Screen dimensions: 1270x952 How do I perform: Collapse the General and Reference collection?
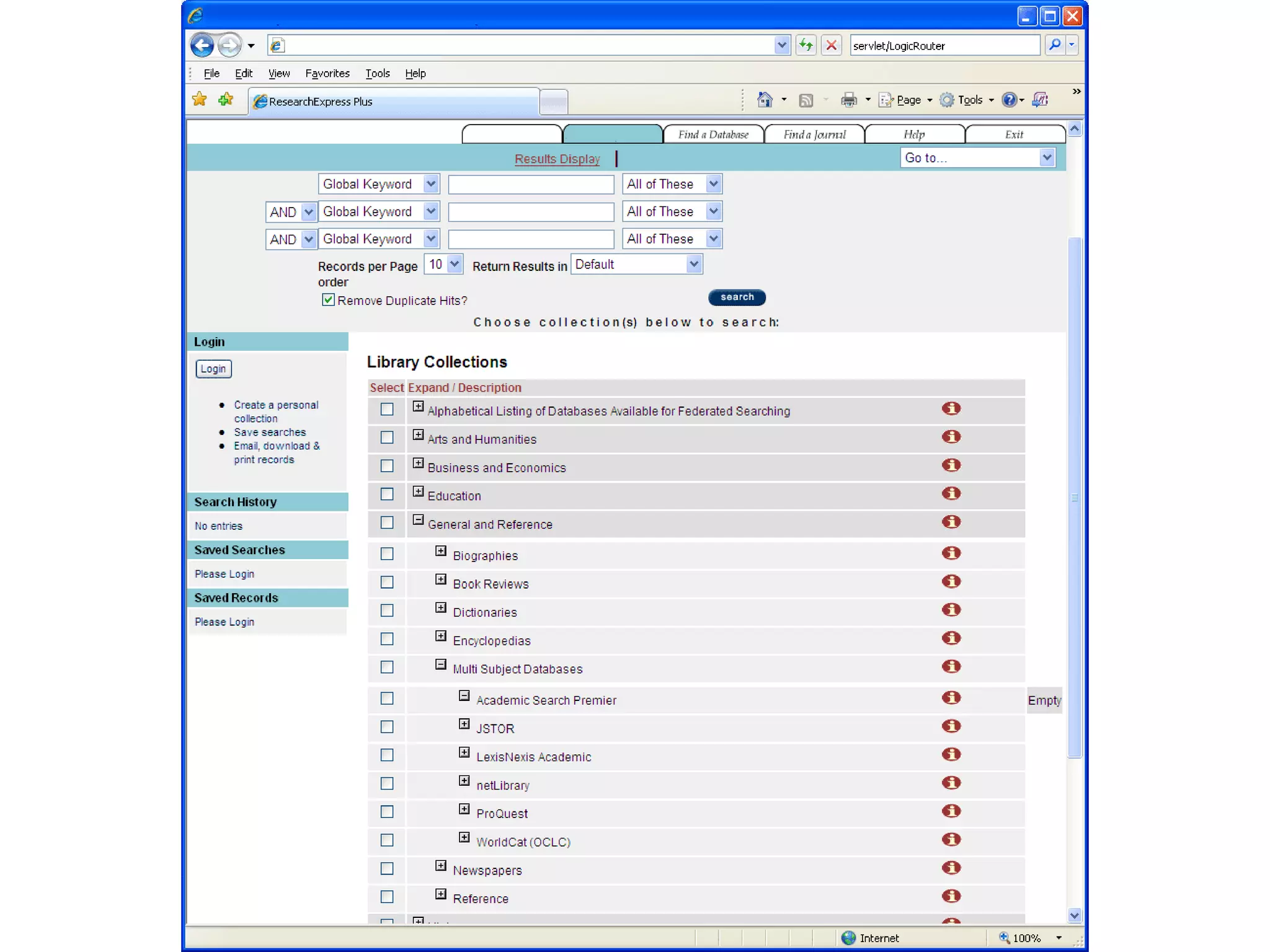[x=419, y=520]
